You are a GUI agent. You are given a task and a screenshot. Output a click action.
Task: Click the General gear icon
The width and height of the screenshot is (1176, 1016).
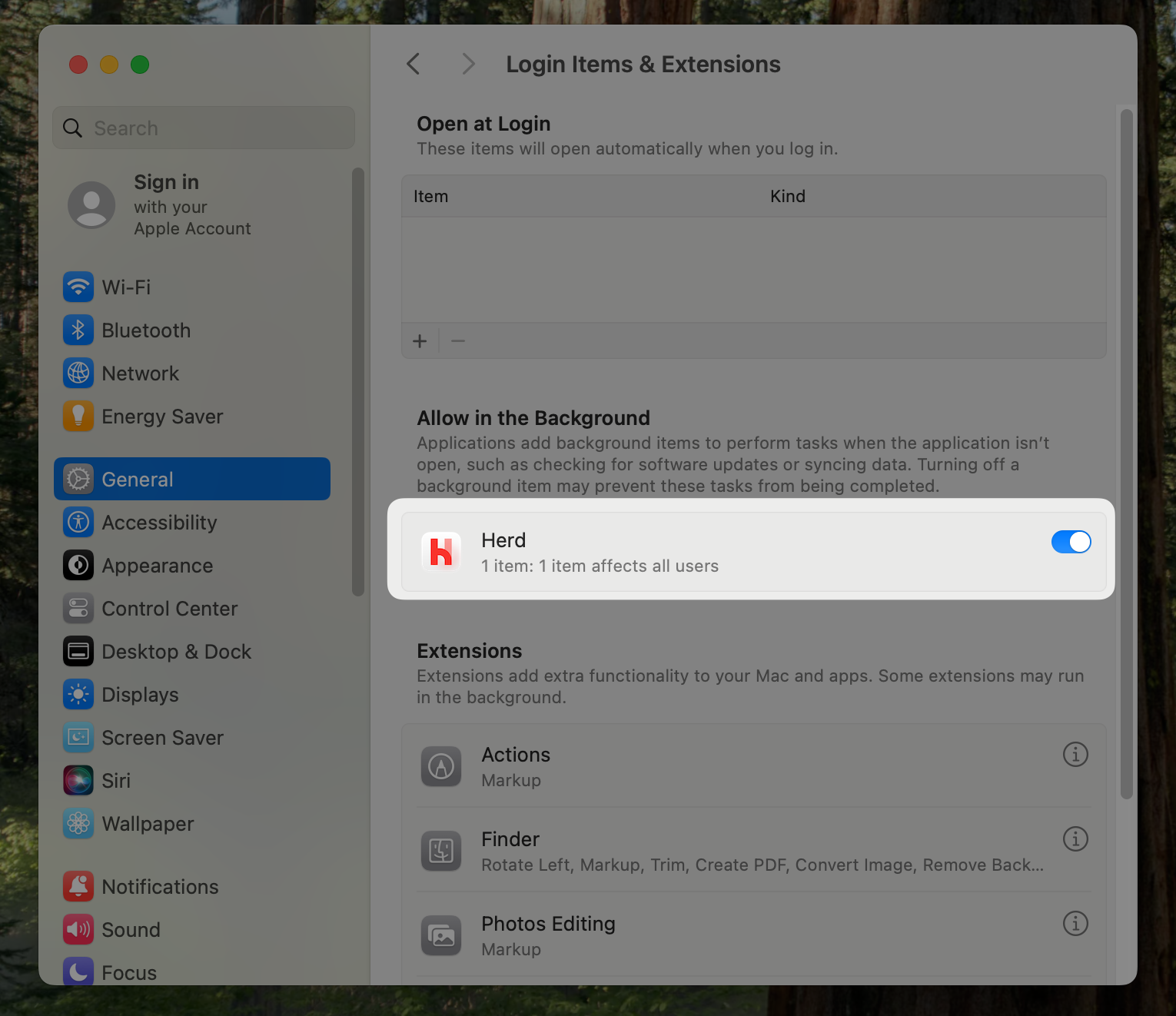coord(78,480)
